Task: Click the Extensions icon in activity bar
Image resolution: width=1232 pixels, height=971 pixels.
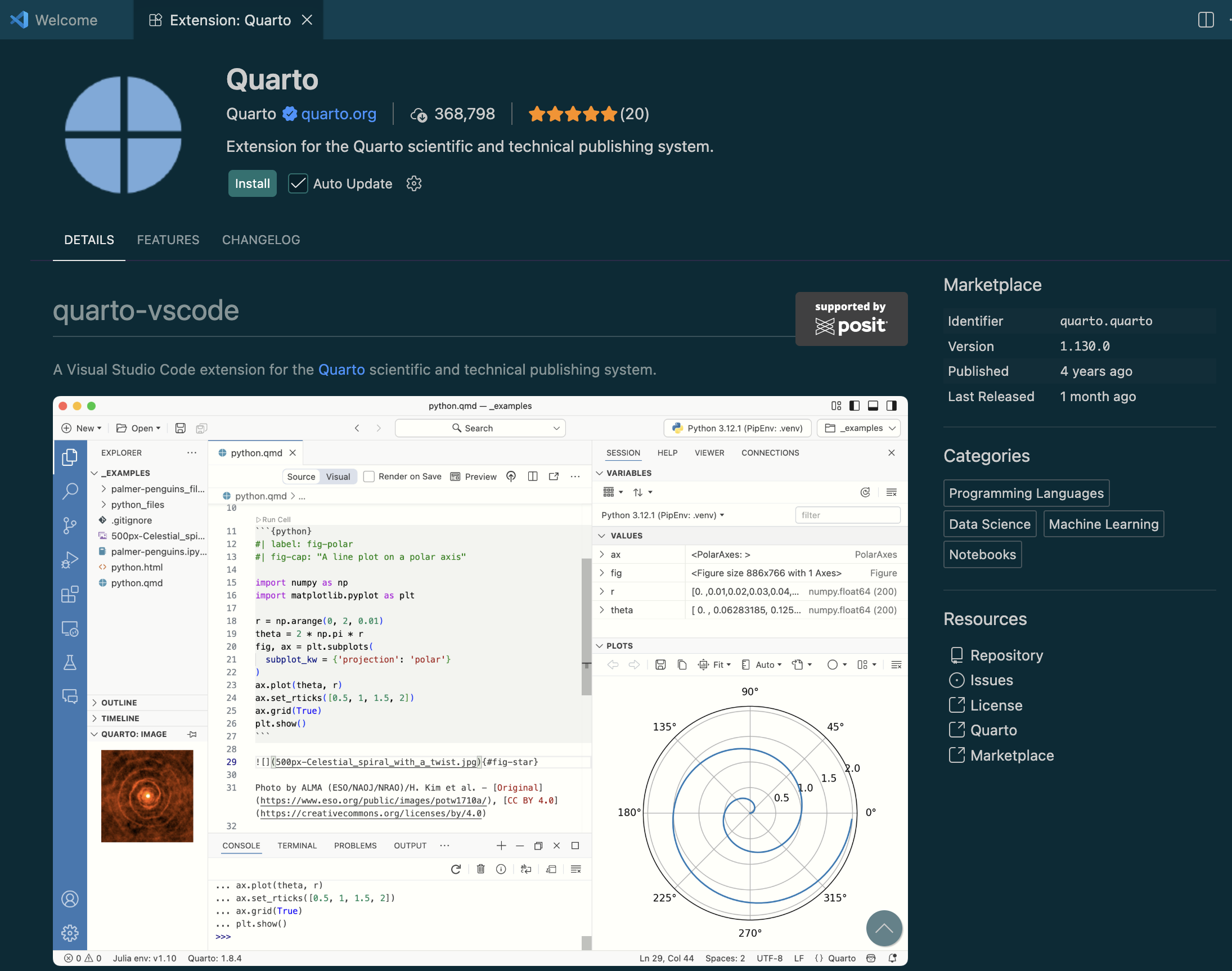Action: click(69, 595)
